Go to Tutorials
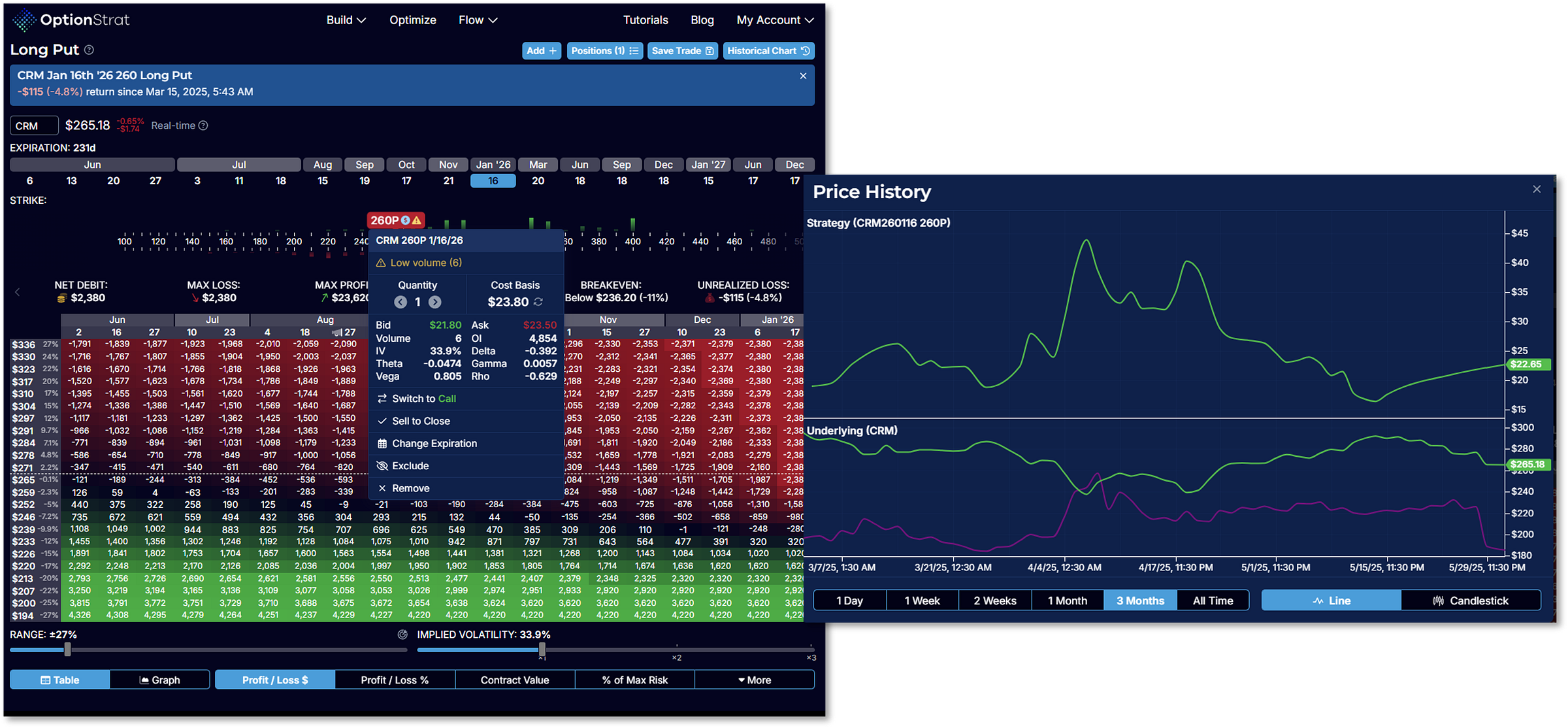 [x=645, y=20]
